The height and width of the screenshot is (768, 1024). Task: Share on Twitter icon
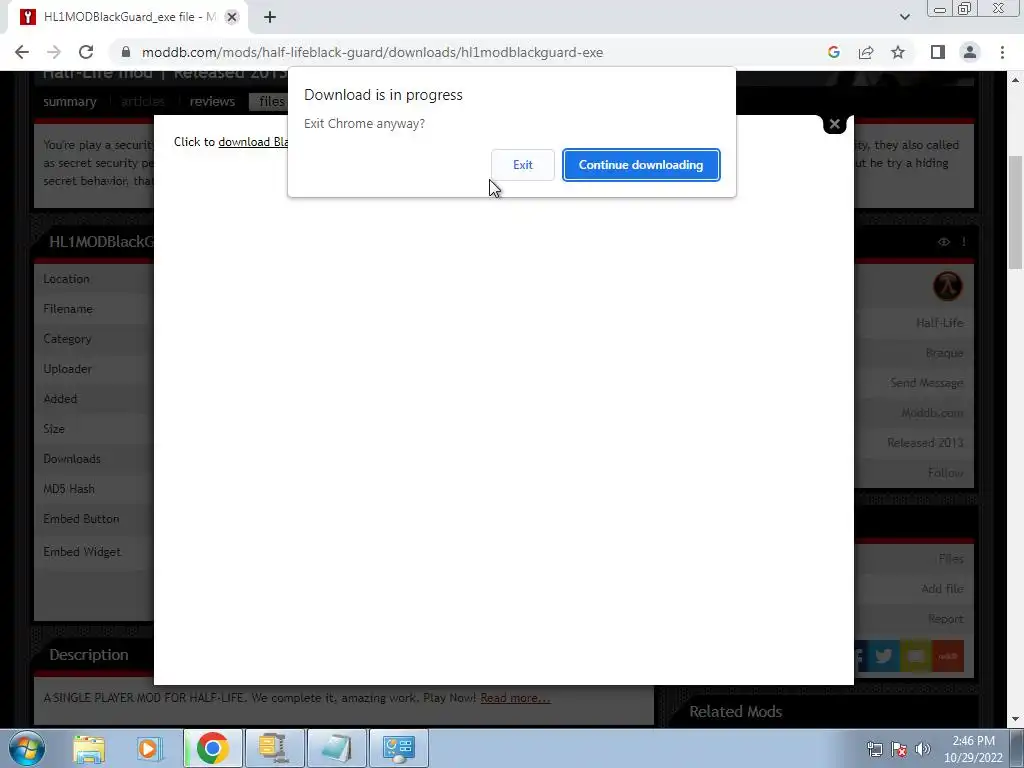[x=884, y=656]
